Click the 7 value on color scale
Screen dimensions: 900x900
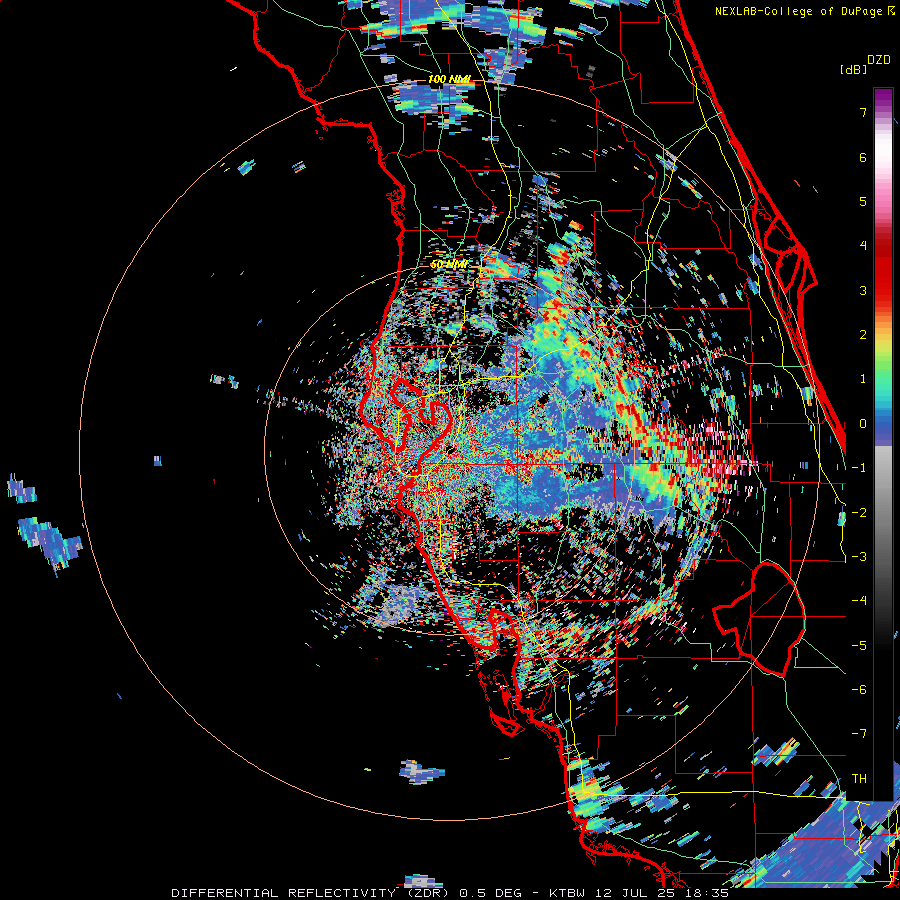(863, 112)
